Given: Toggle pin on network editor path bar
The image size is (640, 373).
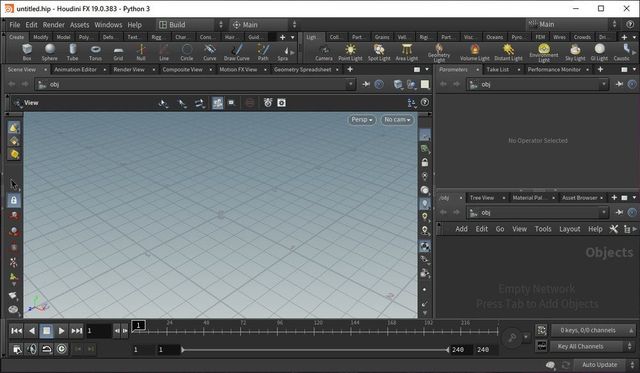Looking at the screenshot, I should click(x=620, y=212).
